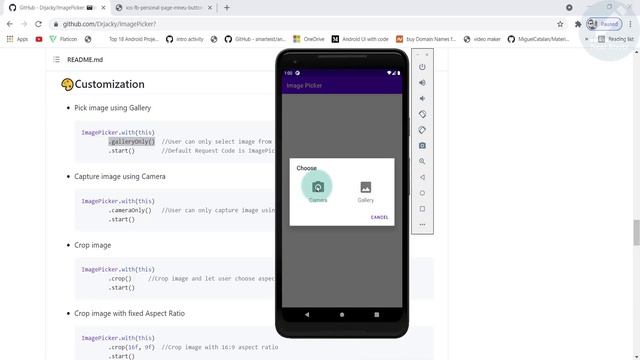Rotate emulator right icon
640x360 pixels.
(x=422, y=130)
